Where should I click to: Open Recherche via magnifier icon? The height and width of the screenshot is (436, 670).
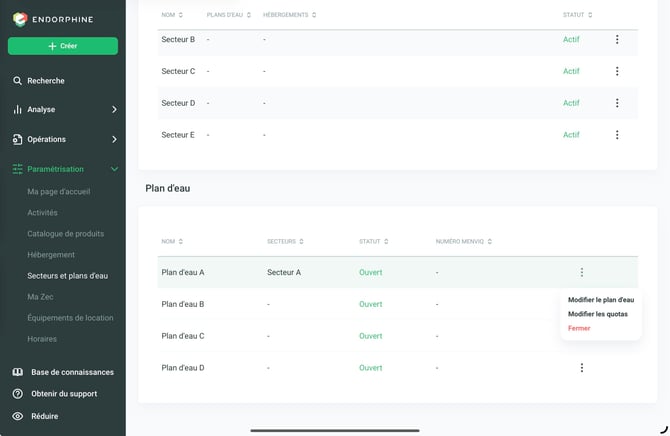[17, 81]
